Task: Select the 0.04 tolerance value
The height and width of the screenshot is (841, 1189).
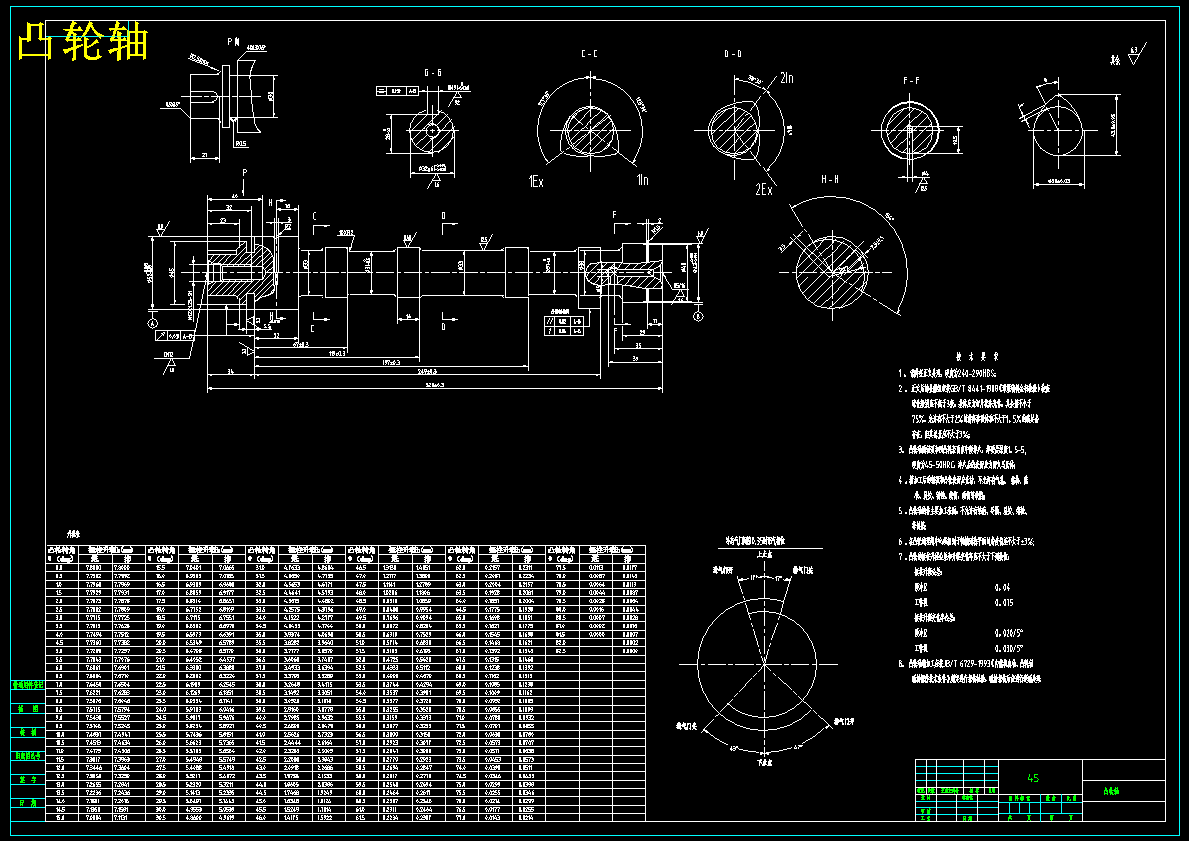Action: (1002, 588)
